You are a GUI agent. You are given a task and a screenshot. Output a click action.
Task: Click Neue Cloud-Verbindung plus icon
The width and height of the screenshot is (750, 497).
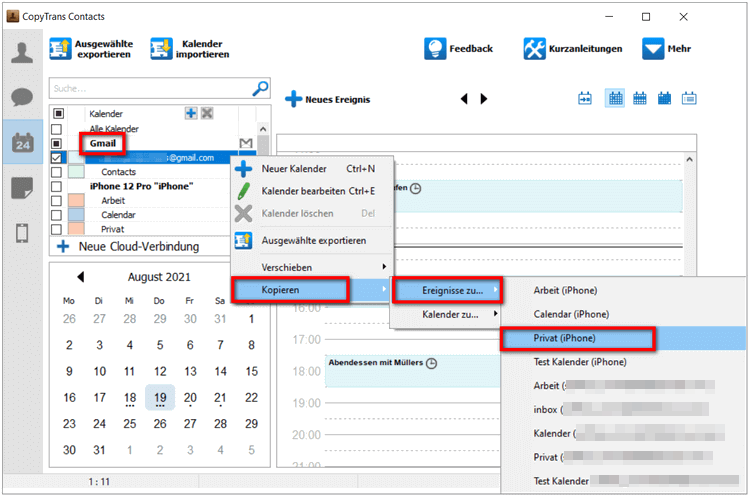pyautogui.click(x=63, y=246)
